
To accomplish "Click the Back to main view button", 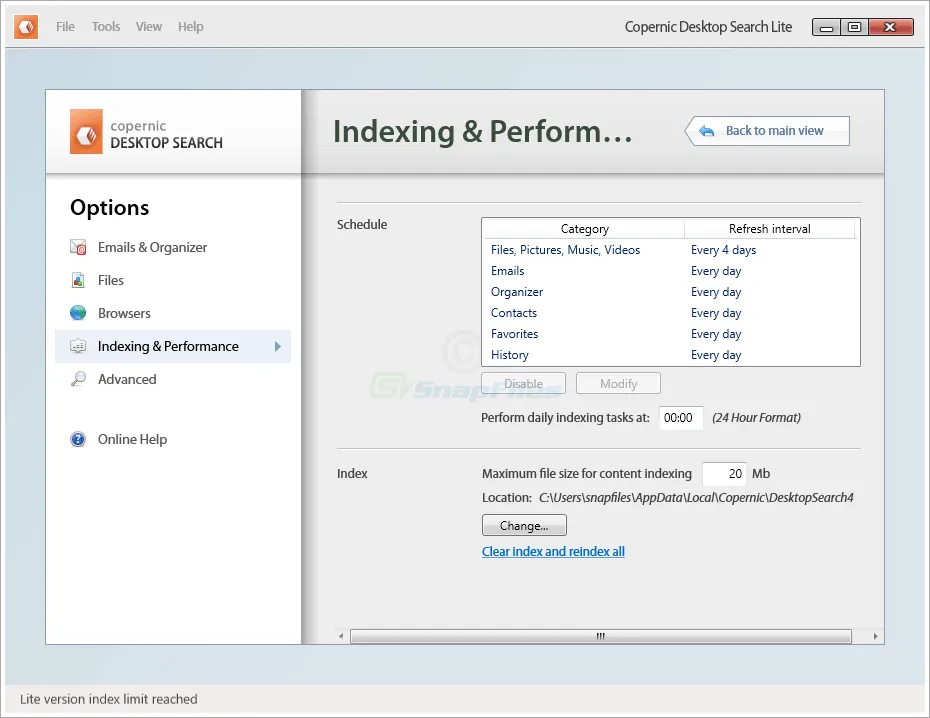I will [767, 130].
